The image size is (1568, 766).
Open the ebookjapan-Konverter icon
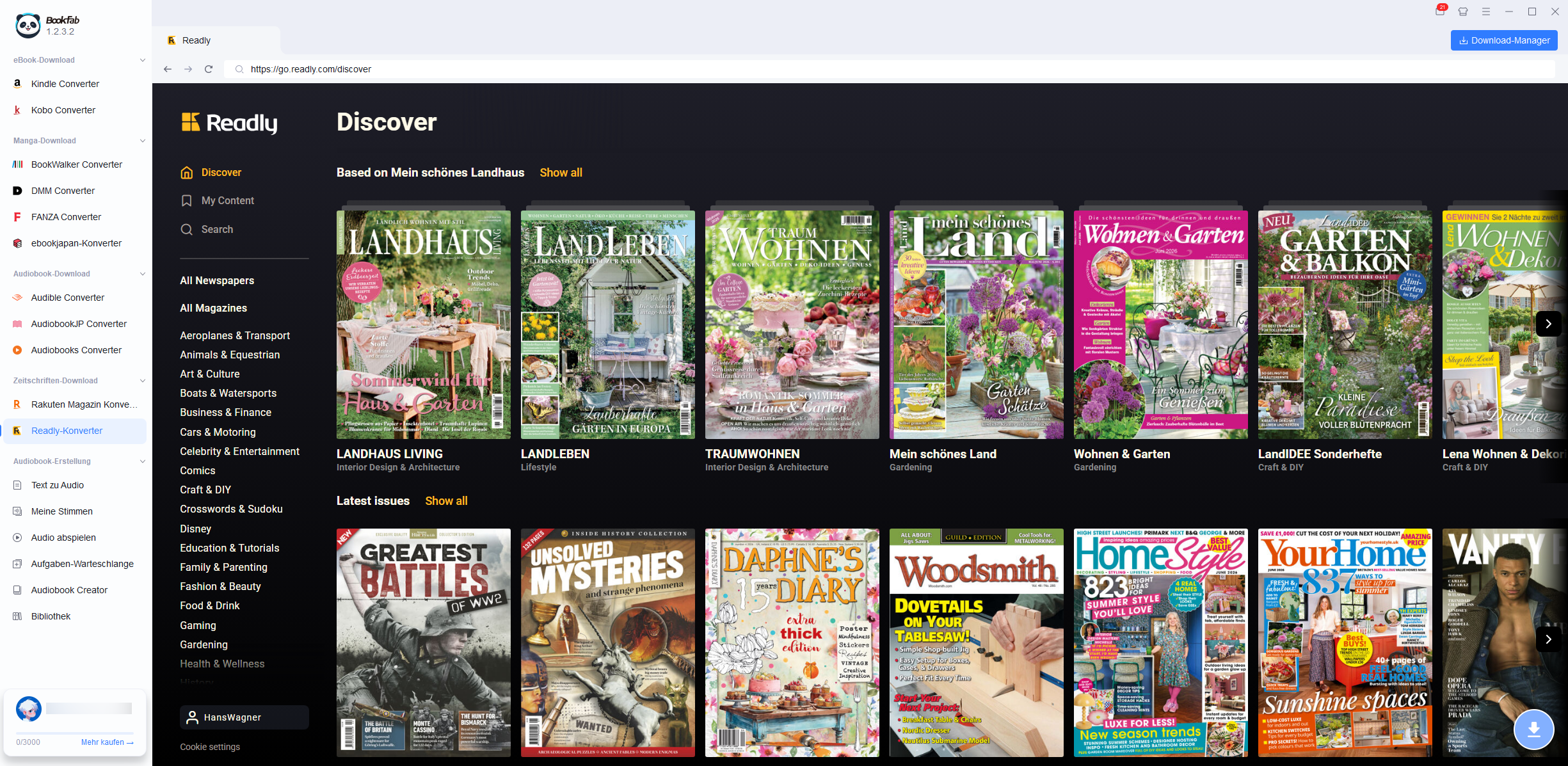pyautogui.click(x=17, y=243)
